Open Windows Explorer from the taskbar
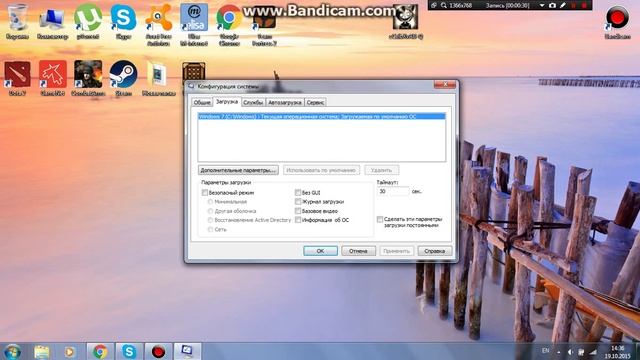640x360 pixels. click(42, 351)
